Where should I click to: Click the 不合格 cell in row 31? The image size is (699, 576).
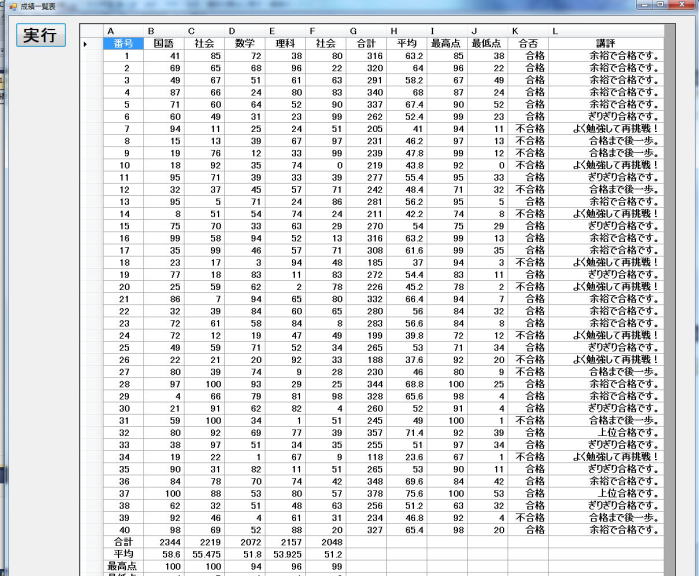click(x=528, y=420)
